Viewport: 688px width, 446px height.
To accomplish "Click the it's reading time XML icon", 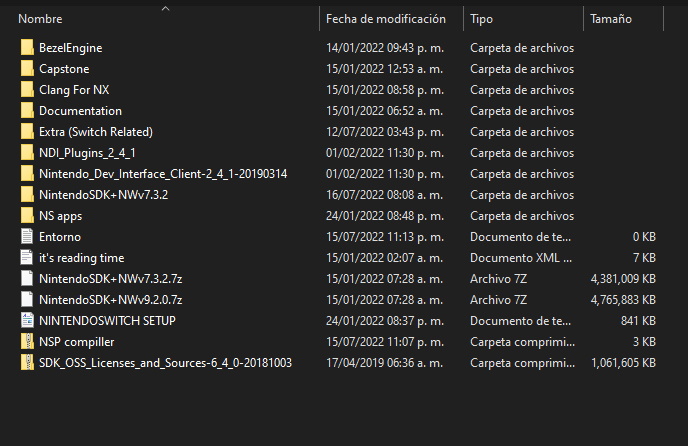I will click(27, 258).
